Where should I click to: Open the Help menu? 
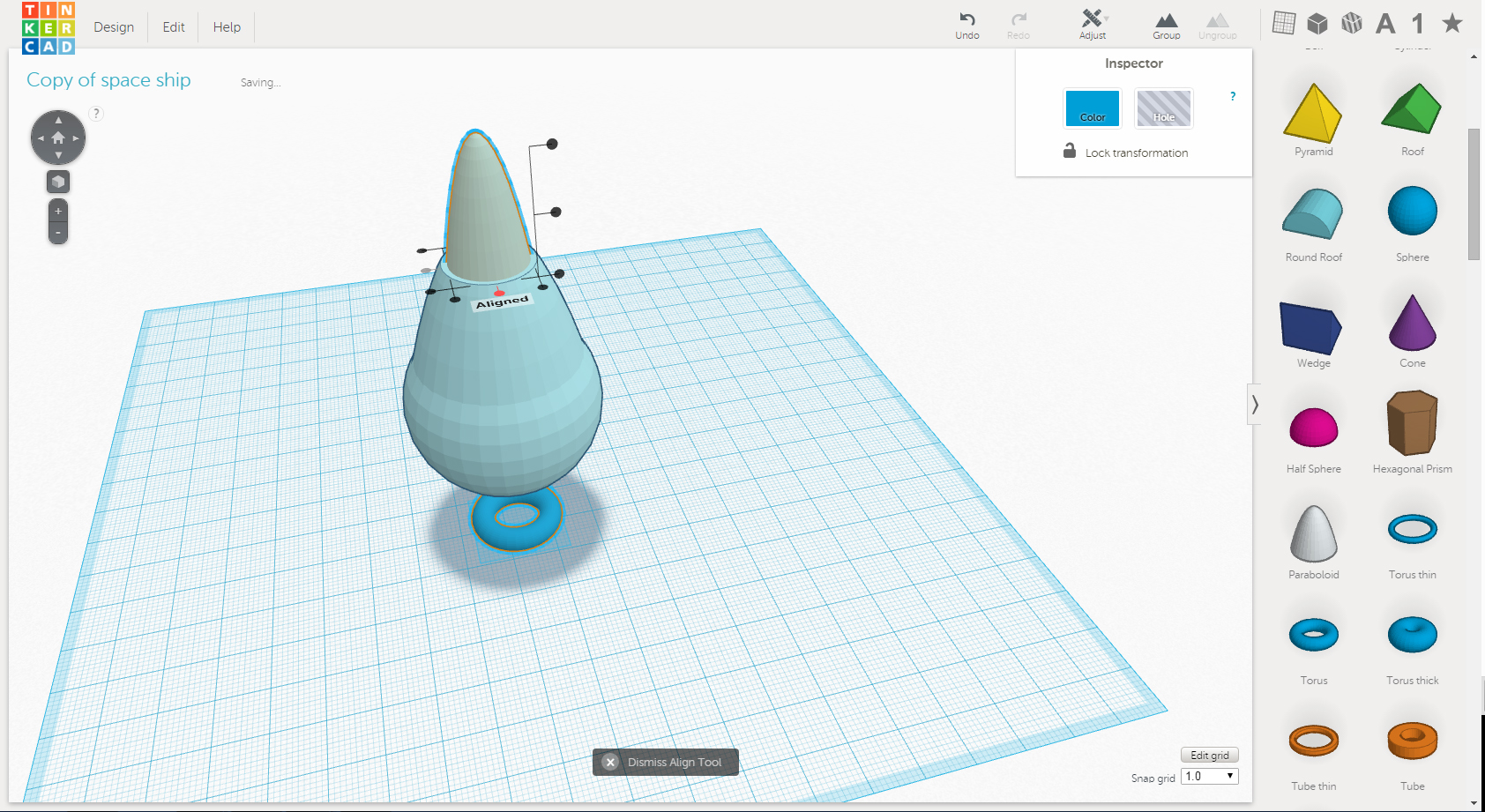[x=227, y=27]
